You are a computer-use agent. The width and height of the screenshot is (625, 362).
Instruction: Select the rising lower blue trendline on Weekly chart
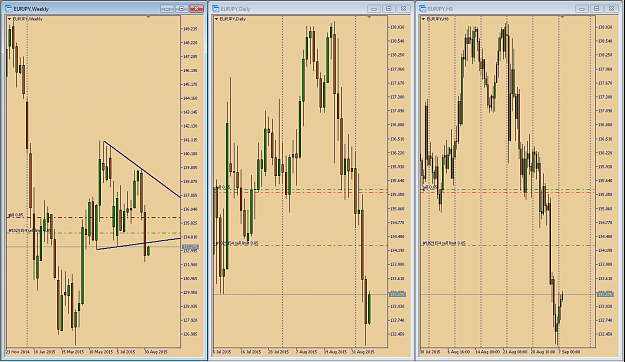pyautogui.click(x=138, y=244)
